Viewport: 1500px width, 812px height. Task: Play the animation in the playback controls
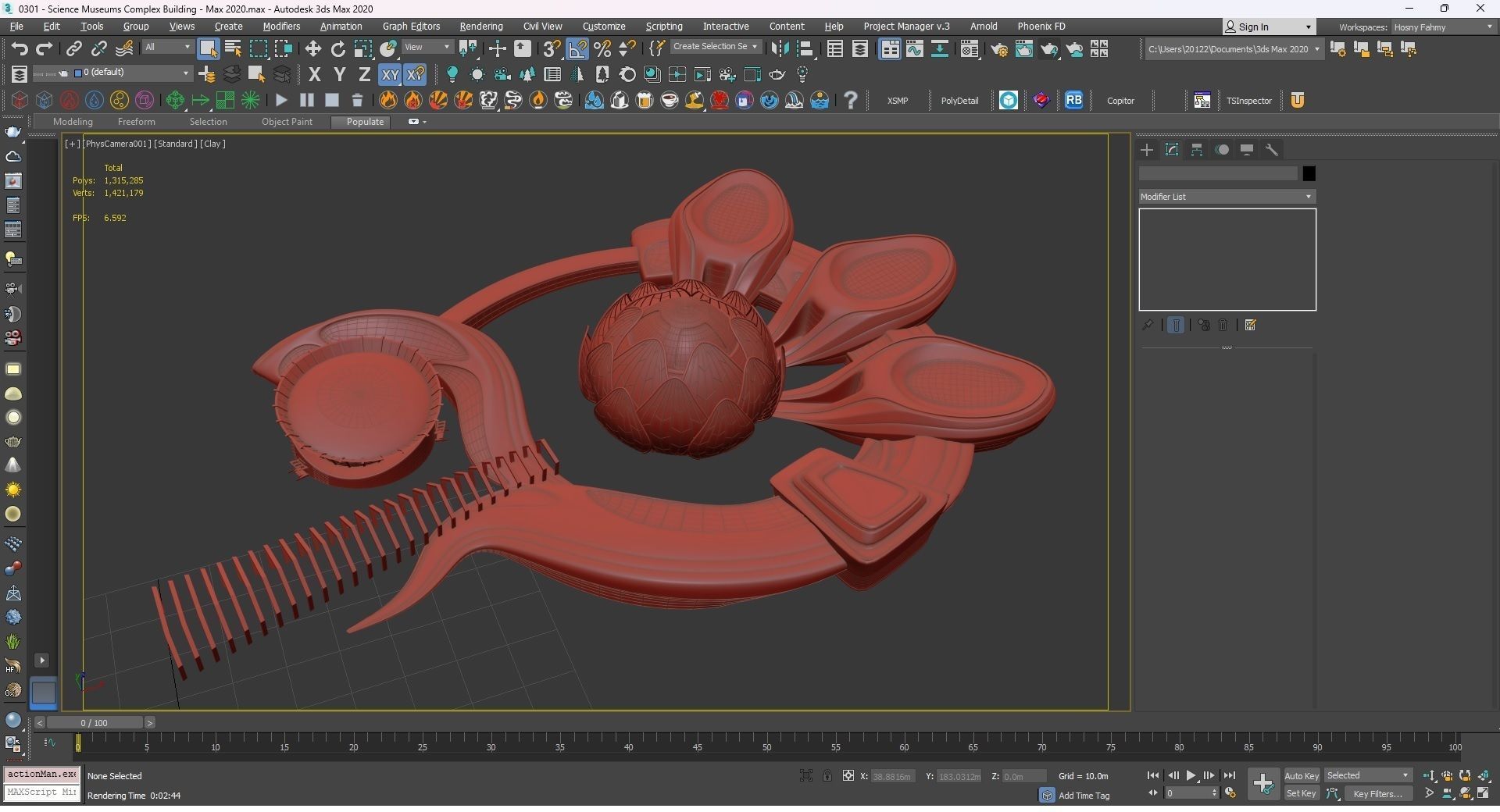(x=1191, y=775)
